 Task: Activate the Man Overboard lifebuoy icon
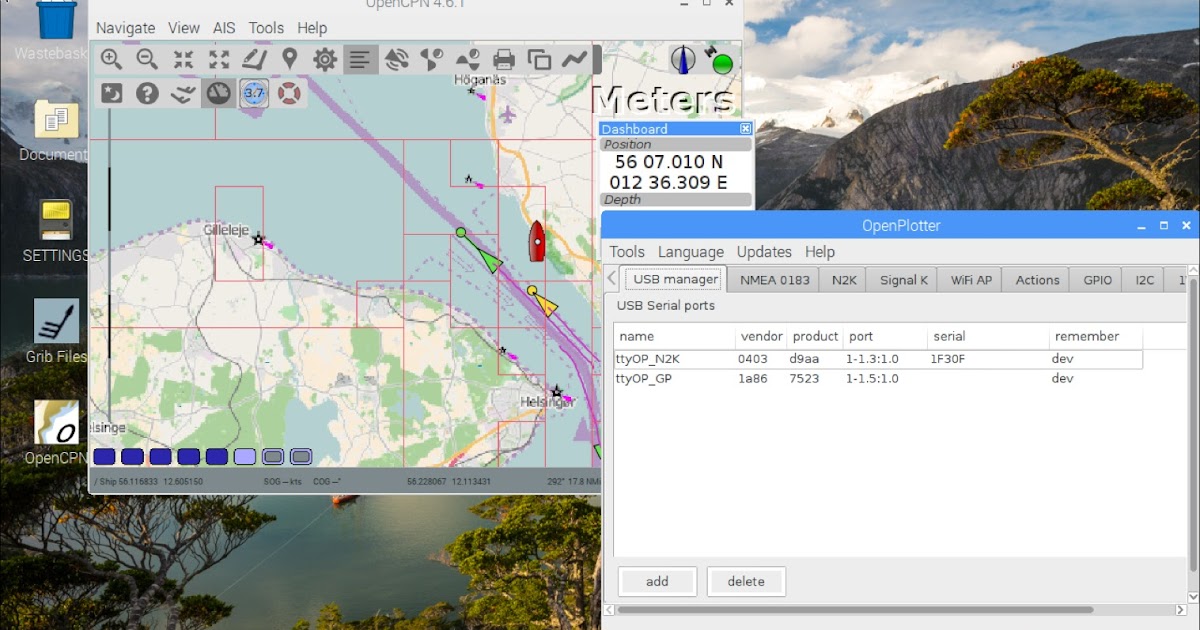290,93
